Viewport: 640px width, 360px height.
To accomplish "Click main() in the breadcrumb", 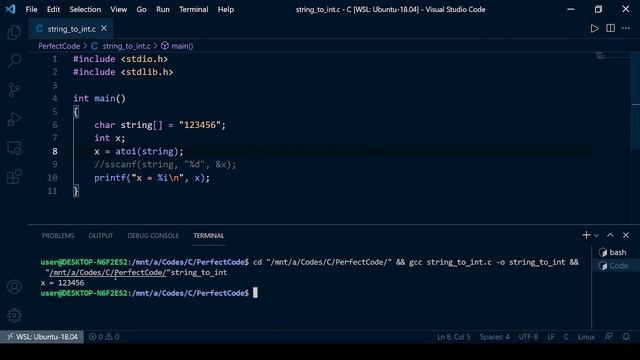I will 182,46.
